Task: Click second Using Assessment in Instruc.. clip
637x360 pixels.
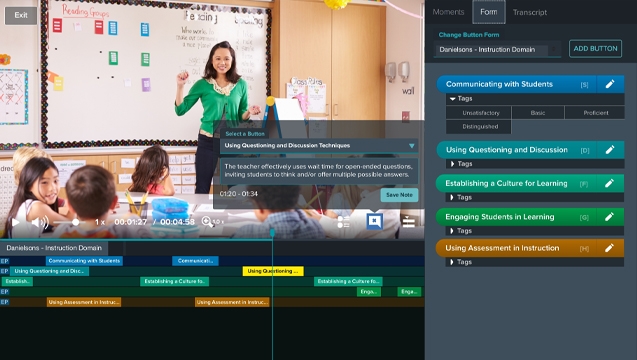Action: coord(232,302)
